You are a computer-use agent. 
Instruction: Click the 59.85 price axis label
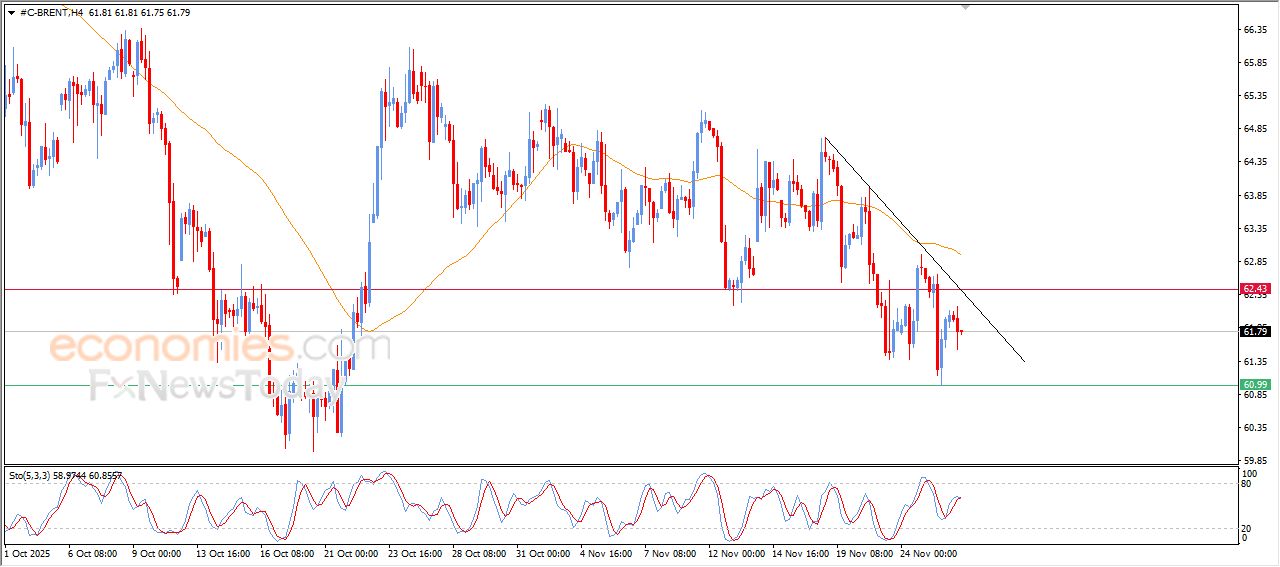1254,461
